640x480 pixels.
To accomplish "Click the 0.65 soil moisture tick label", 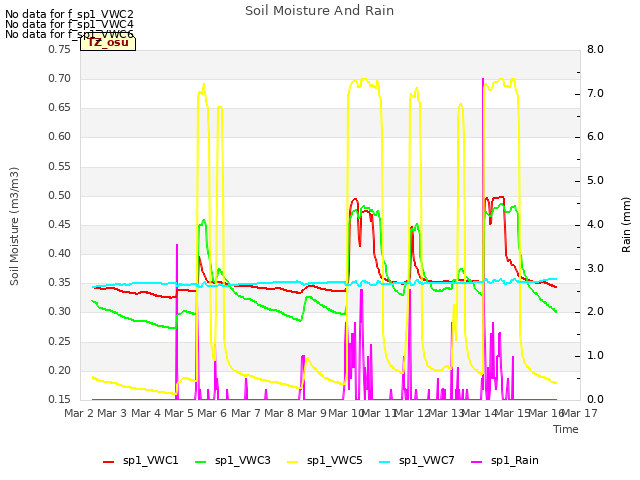I will click(59, 108).
